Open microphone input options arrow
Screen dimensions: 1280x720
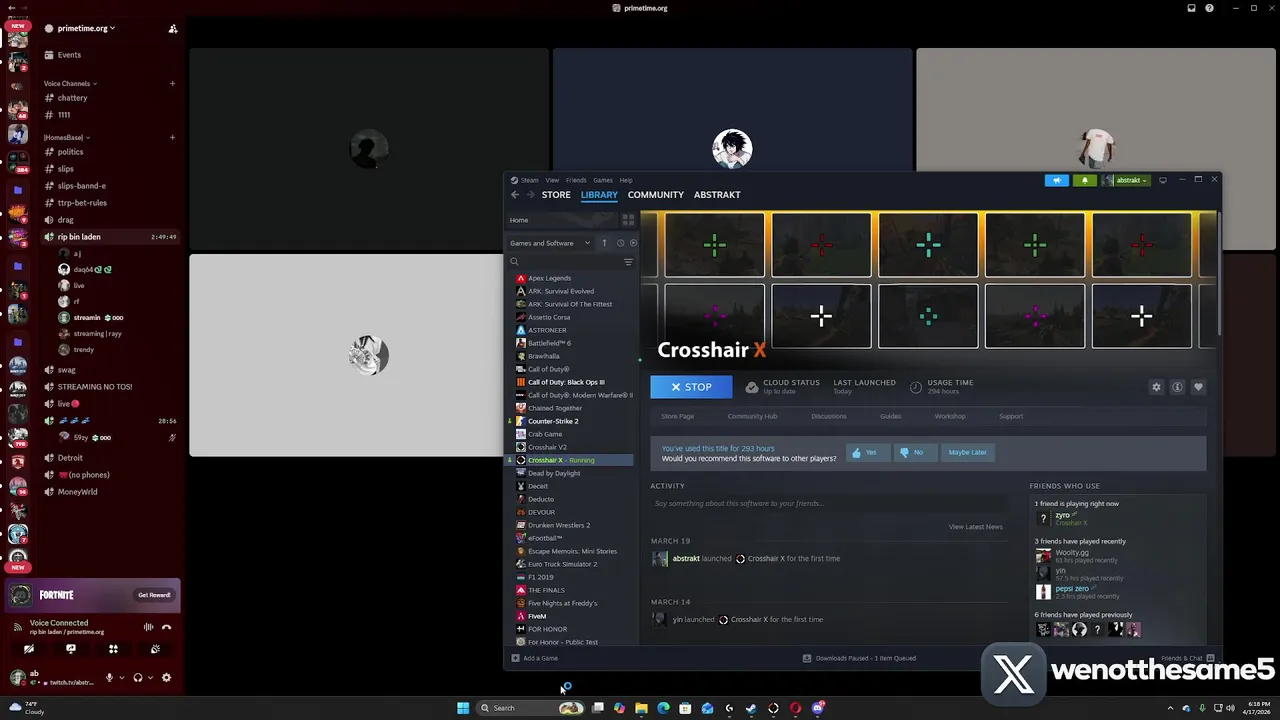click(x=122, y=677)
